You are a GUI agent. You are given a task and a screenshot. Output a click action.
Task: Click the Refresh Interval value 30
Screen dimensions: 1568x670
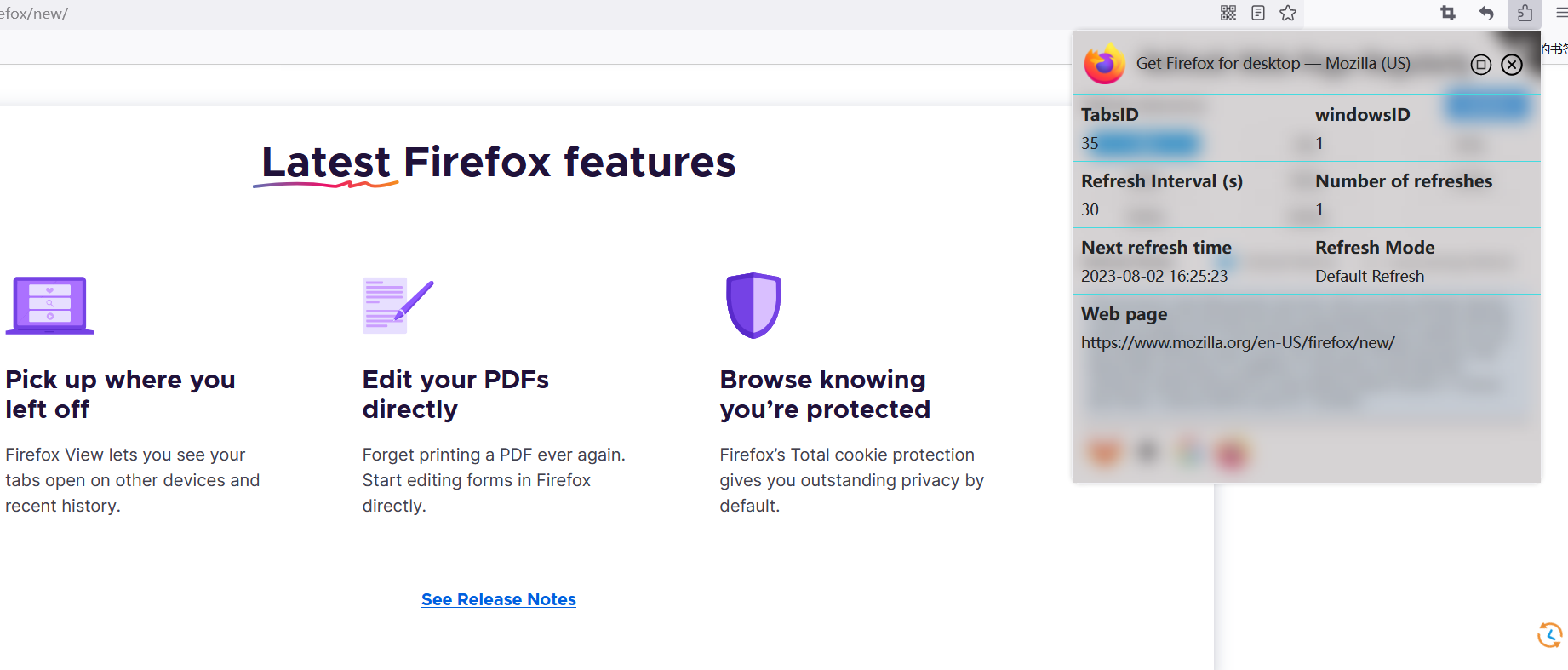pos(1090,209)
